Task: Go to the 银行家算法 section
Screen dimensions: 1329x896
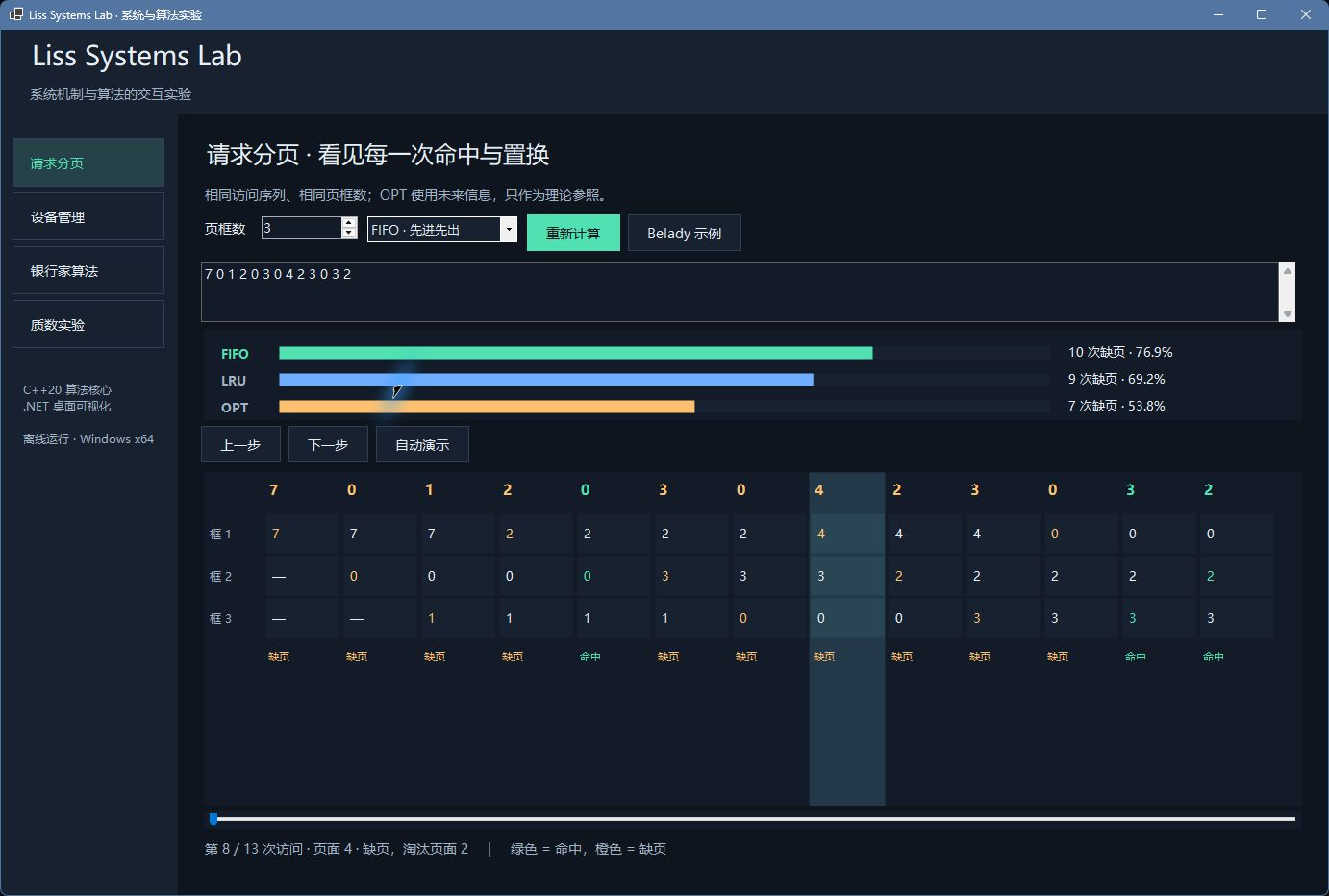Action: point(88,270)
